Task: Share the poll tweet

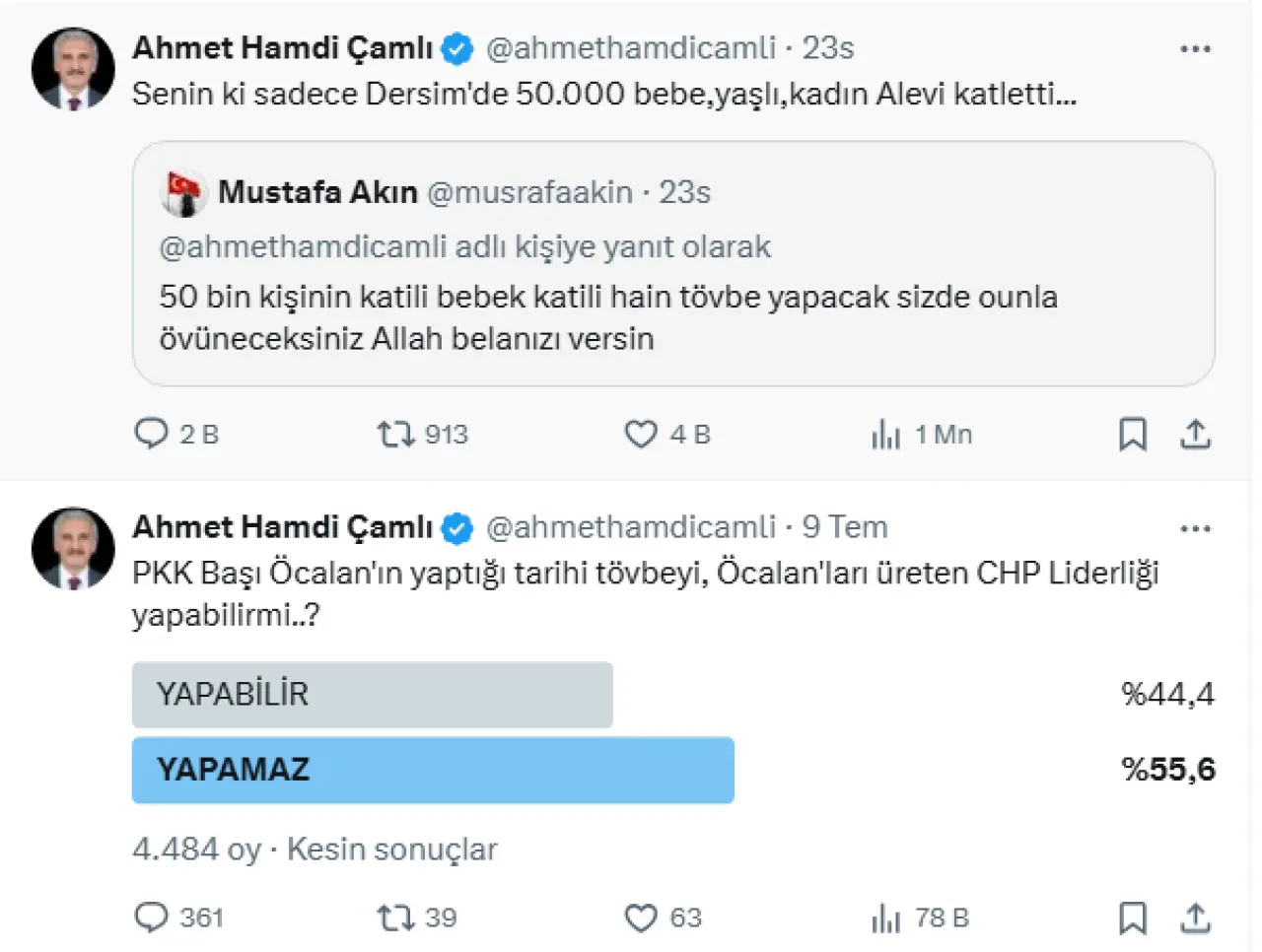Action: pyautogui.click(x=1195, y=918)
